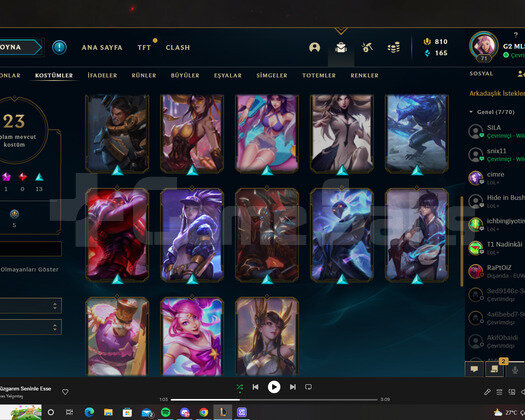
Task: Open the CLASH tab
Action: pyautogui.click(x=178, y=48)
